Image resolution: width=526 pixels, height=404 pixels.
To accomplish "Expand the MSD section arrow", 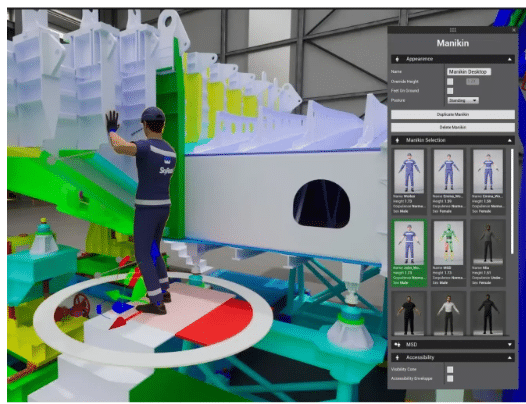I will click(510, 345).
